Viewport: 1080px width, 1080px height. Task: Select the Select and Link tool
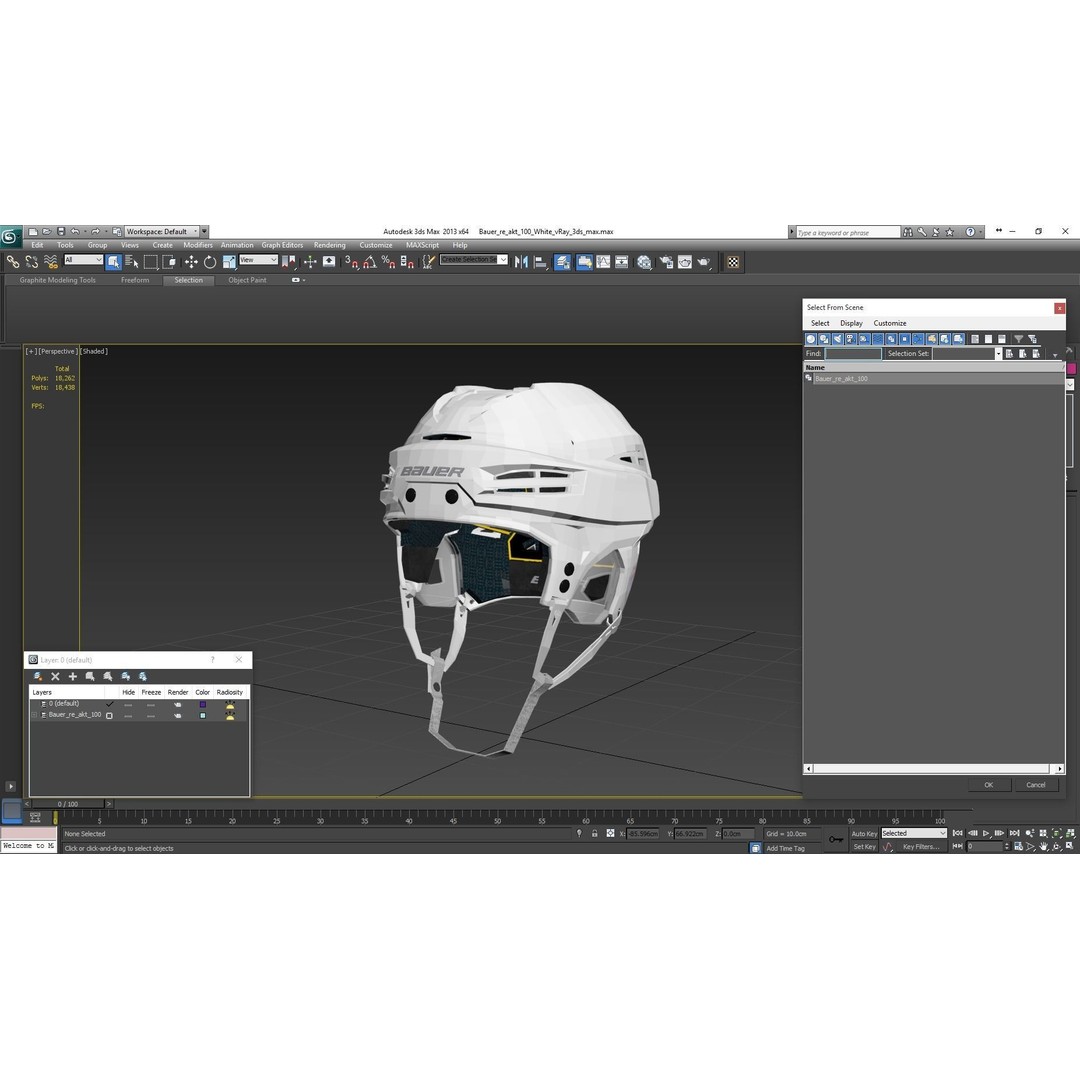point(13,262)
